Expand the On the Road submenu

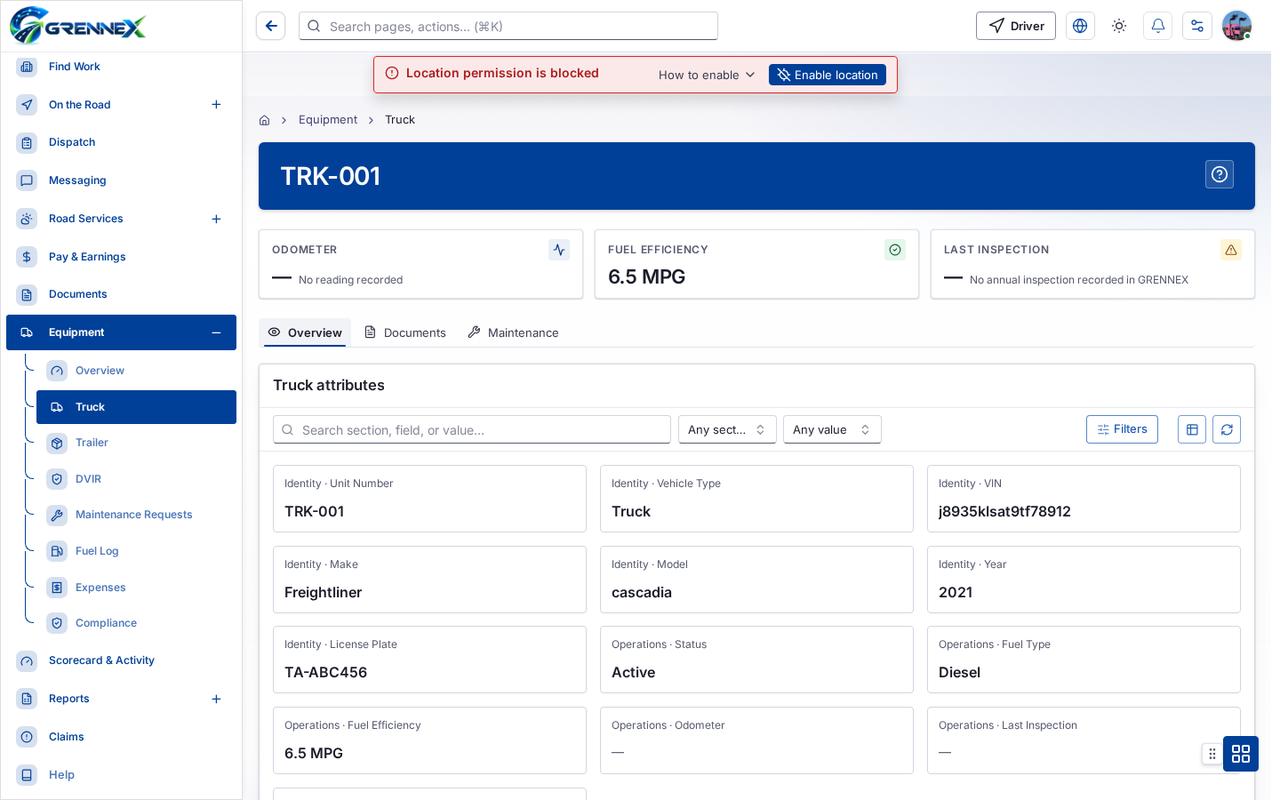pyautogui.click(x=216, y=104)
